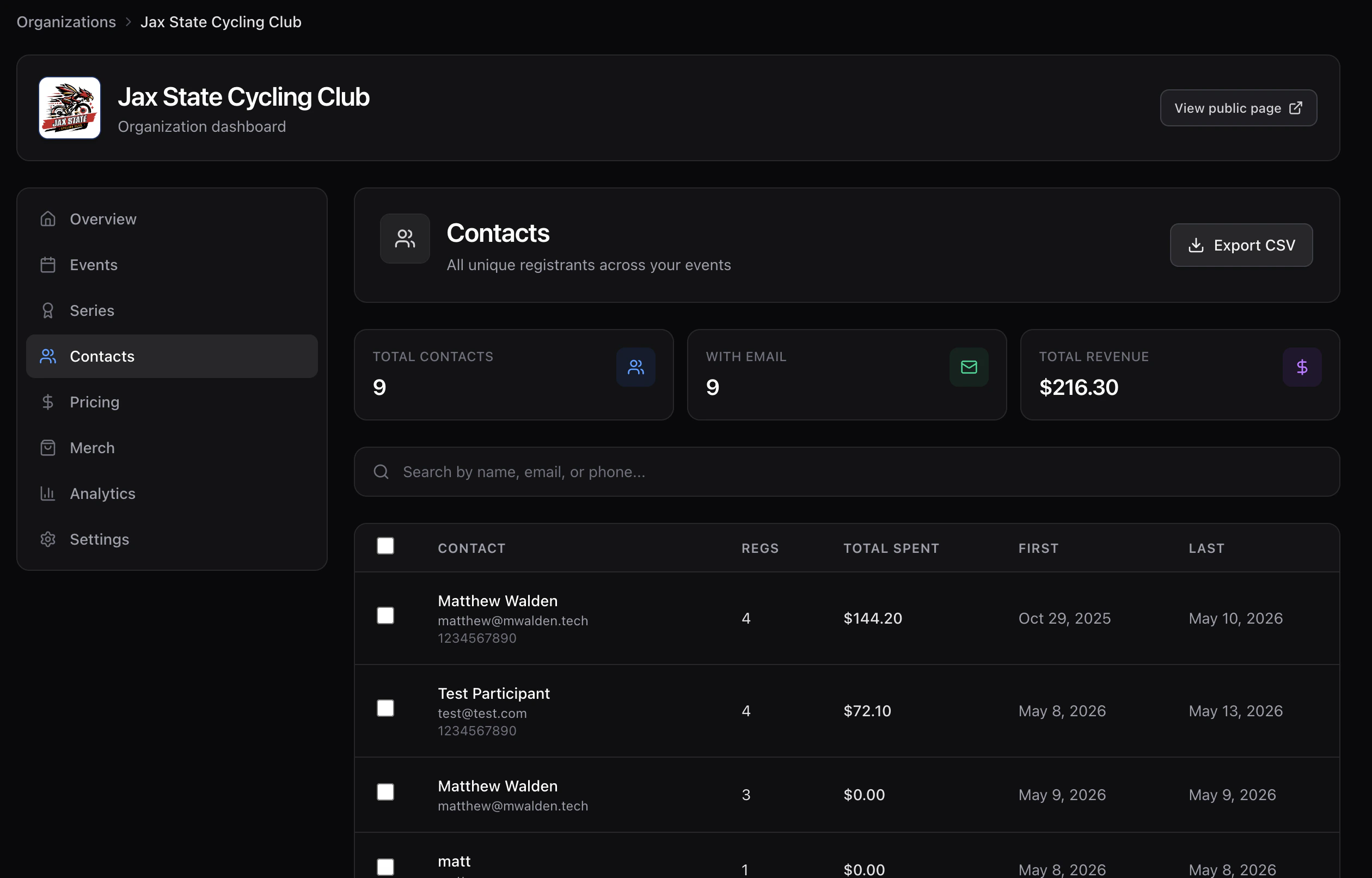Screen dimensions: 1372x878
Task: Click the Series award ribbon icon
Action: (x=48, y=310)
